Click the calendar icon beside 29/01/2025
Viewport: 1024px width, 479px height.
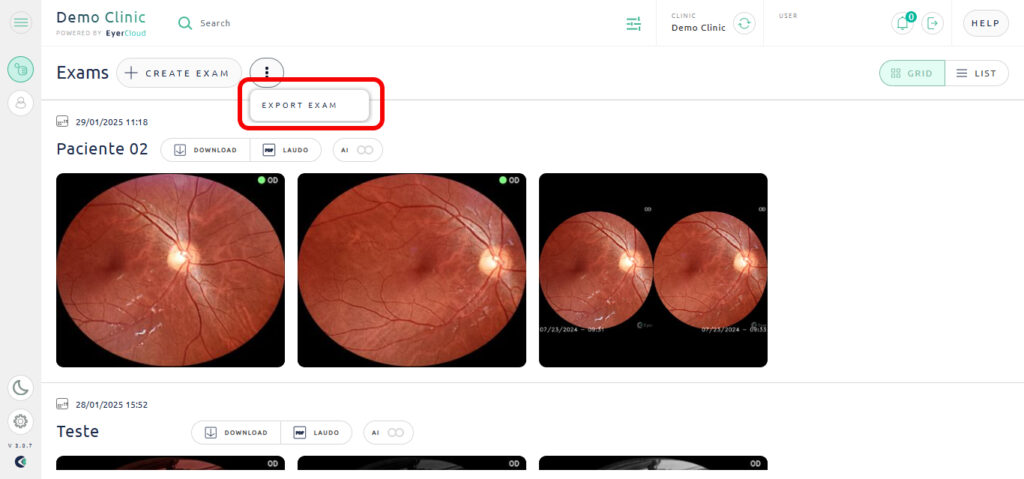(62, 121)
